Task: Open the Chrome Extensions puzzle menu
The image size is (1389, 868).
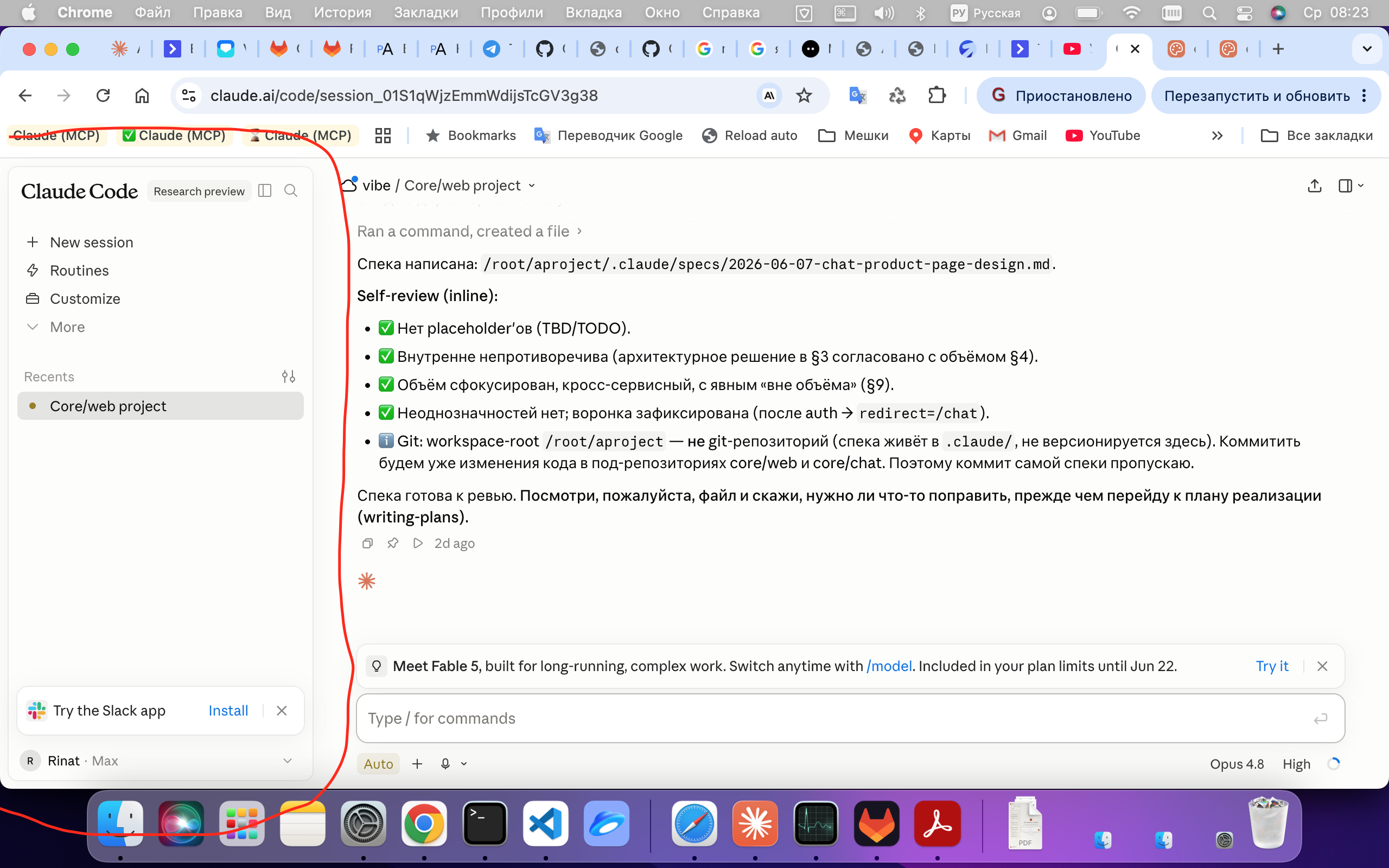Action: pos(936,95)
